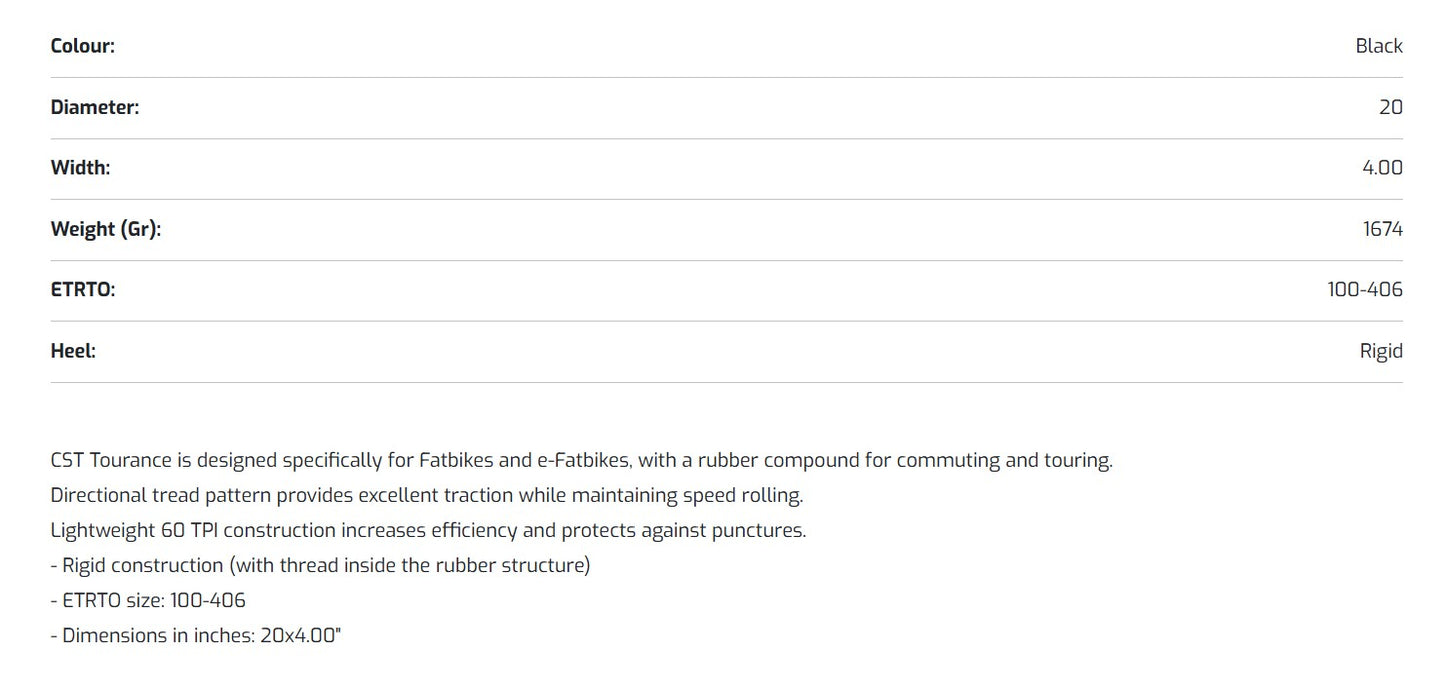Click the Heel label
The width and height of the screenshot is (1445, 689).
coord(73,351)
